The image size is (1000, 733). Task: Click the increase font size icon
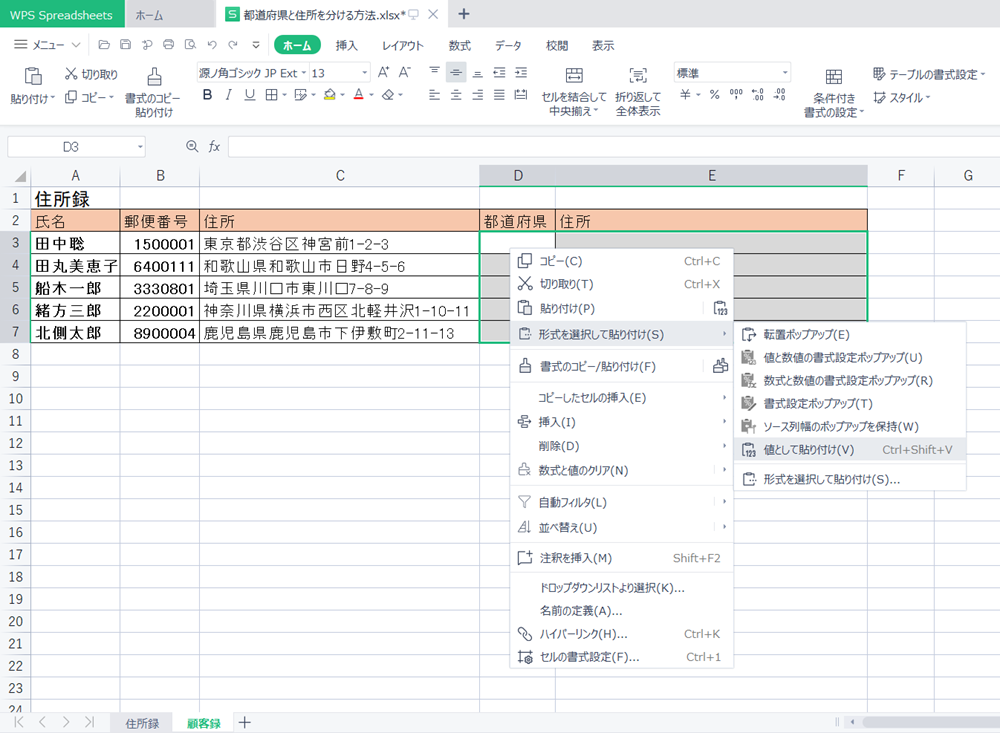point(384,73)
